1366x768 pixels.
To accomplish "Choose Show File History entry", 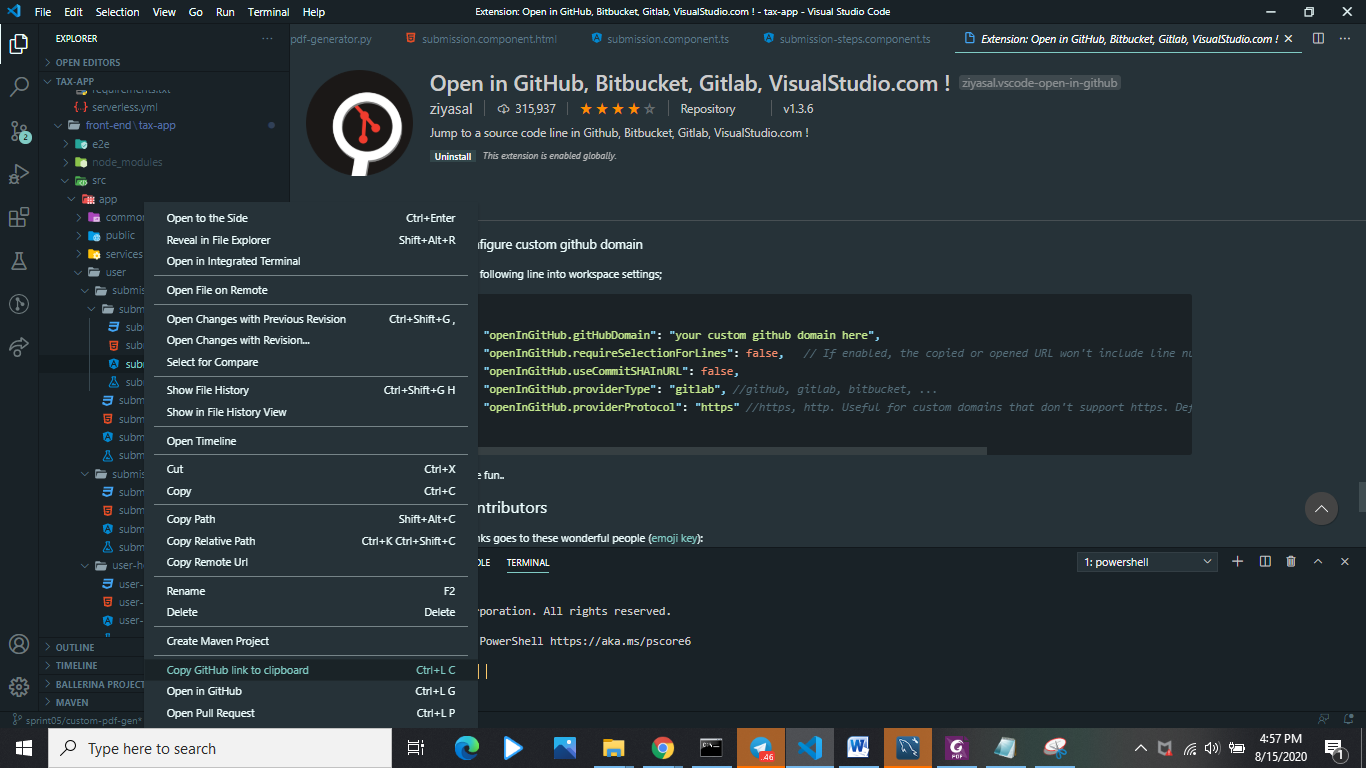I will pos(311,390).
